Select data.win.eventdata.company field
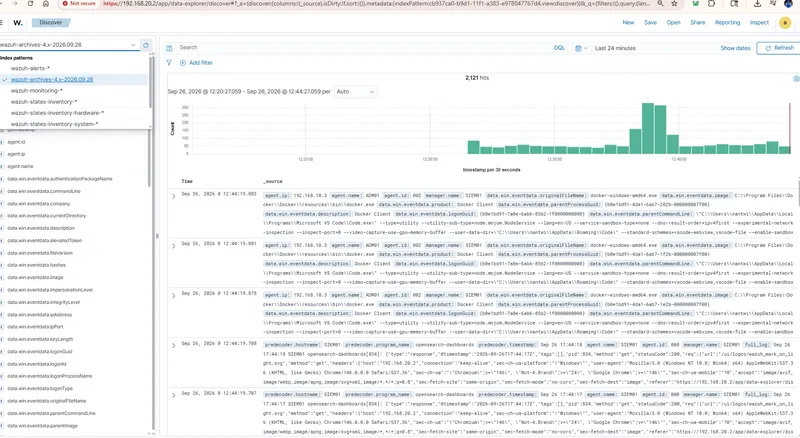 tap(39, 204)
